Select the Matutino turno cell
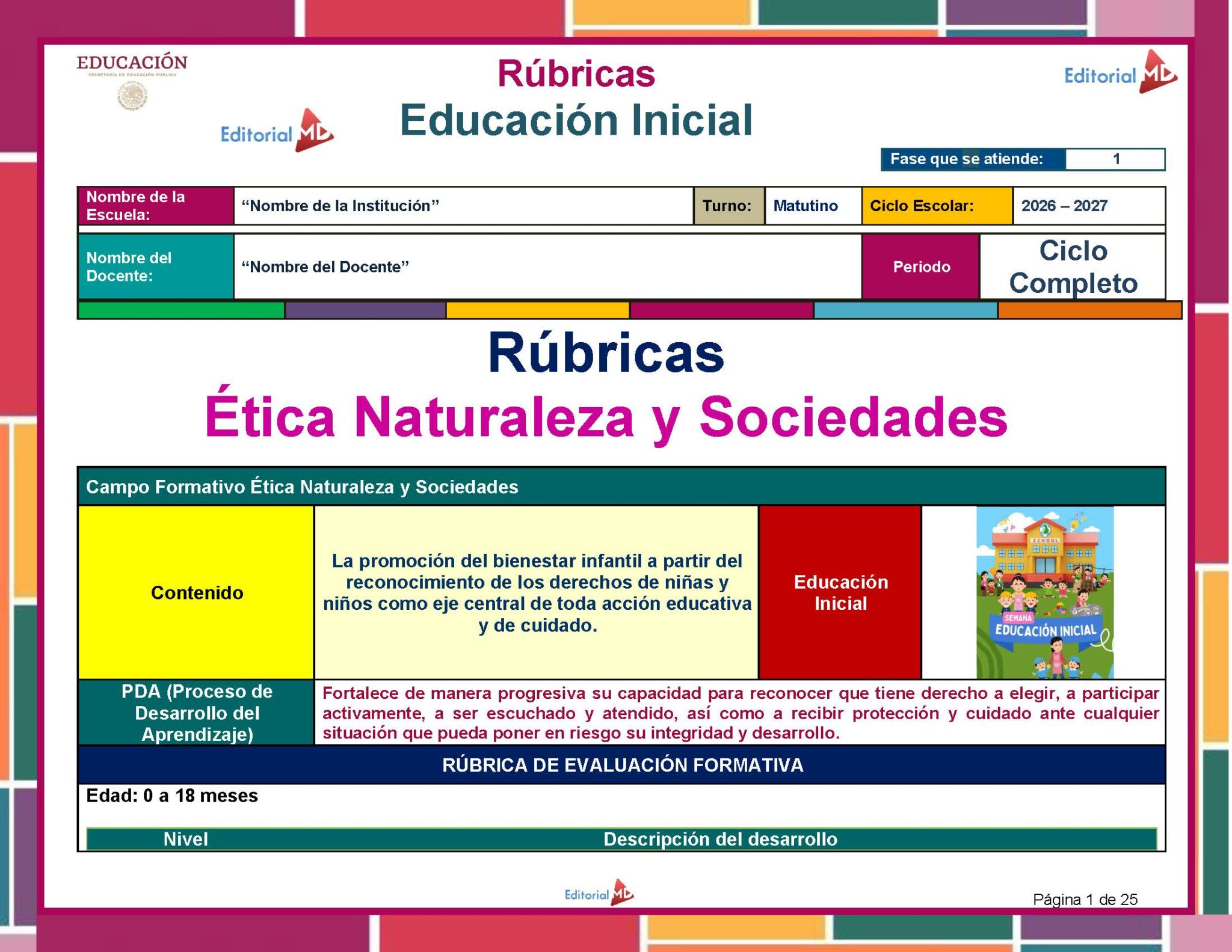The image size is (1232, 952). point(812,206)
